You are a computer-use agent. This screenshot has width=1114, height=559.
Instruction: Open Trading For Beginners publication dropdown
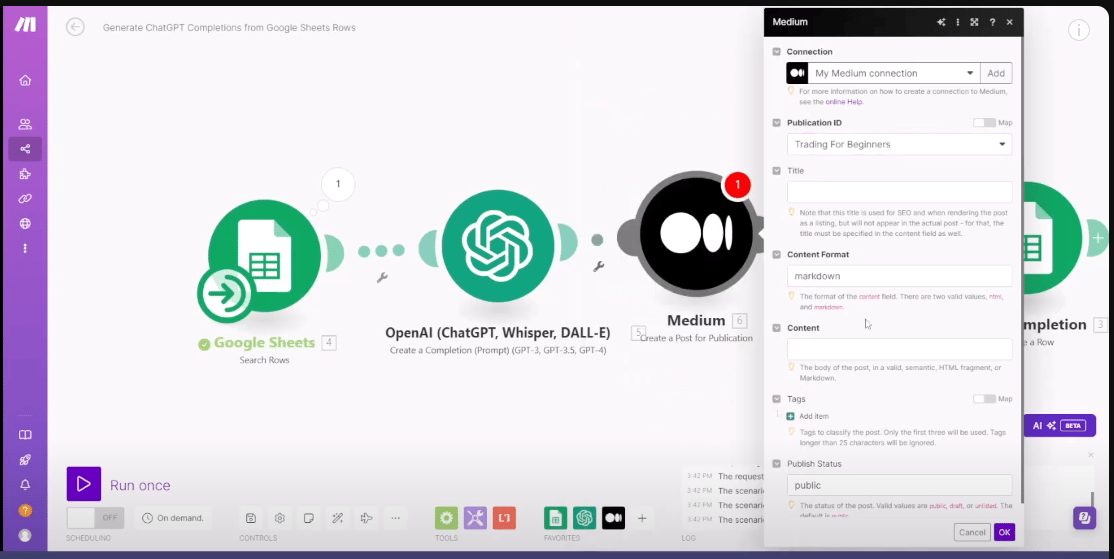coord(899,144)
